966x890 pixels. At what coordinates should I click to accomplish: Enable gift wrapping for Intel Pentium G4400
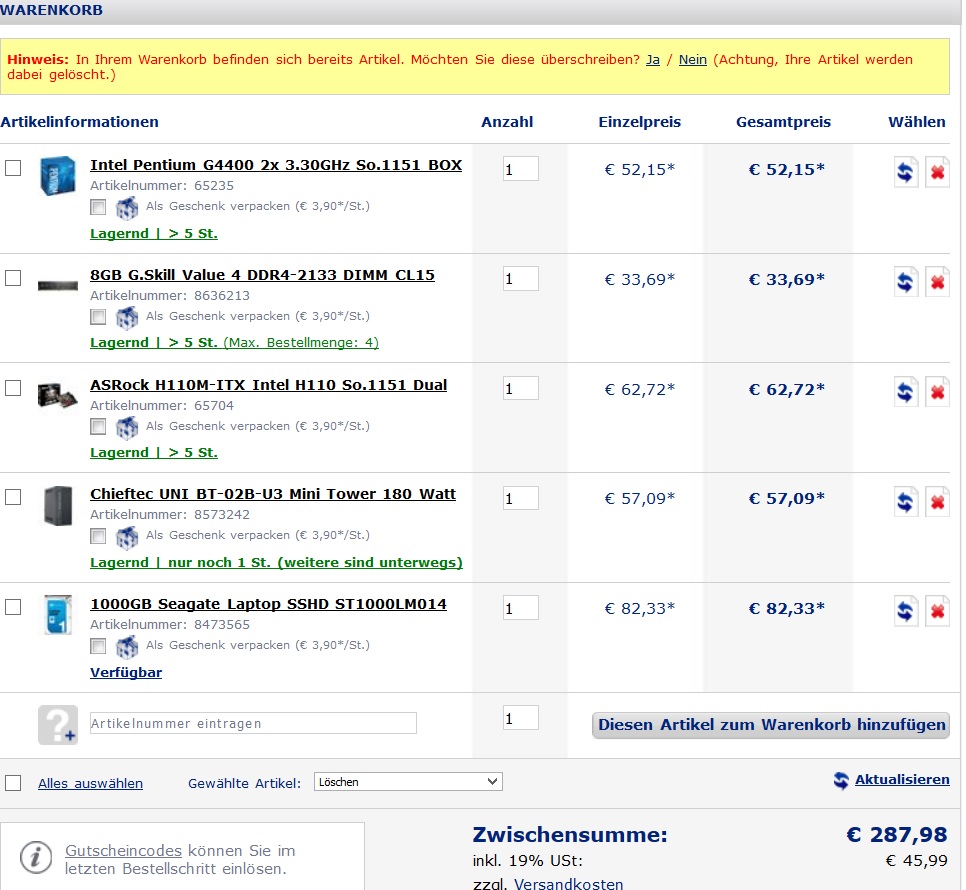click(x=98, y=207)
